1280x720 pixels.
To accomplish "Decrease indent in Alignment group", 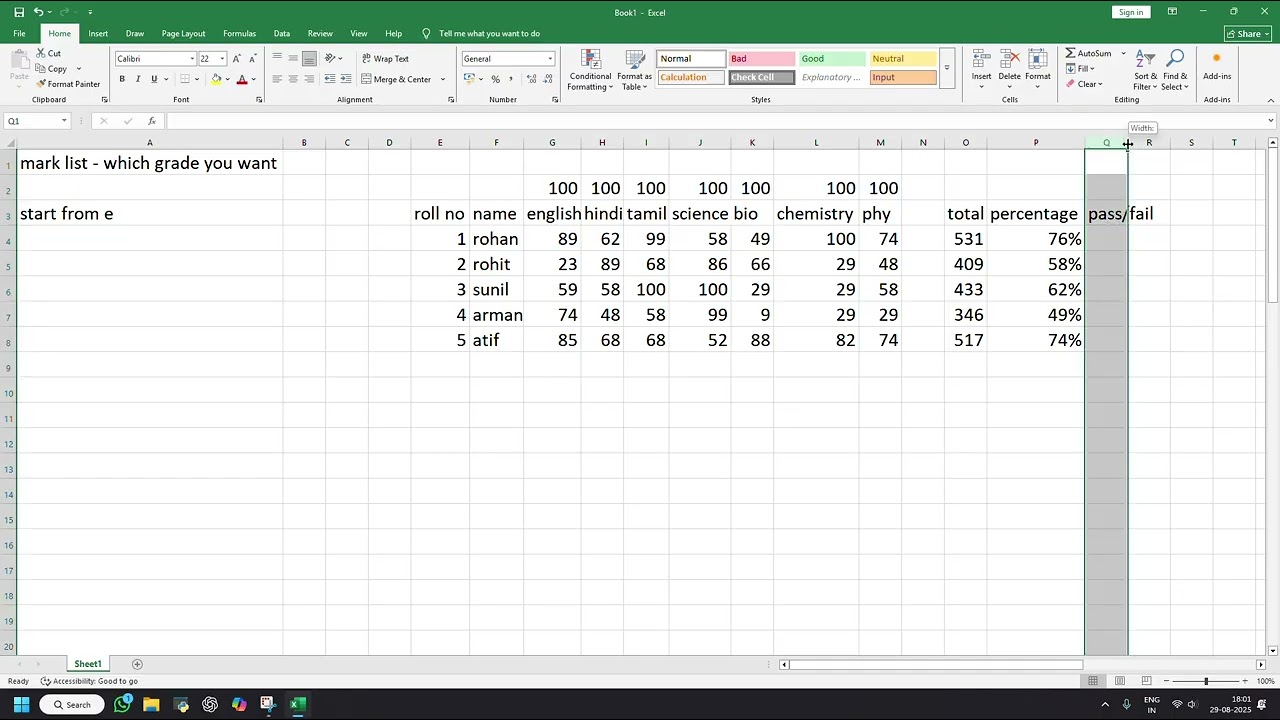I will [330, 79].
